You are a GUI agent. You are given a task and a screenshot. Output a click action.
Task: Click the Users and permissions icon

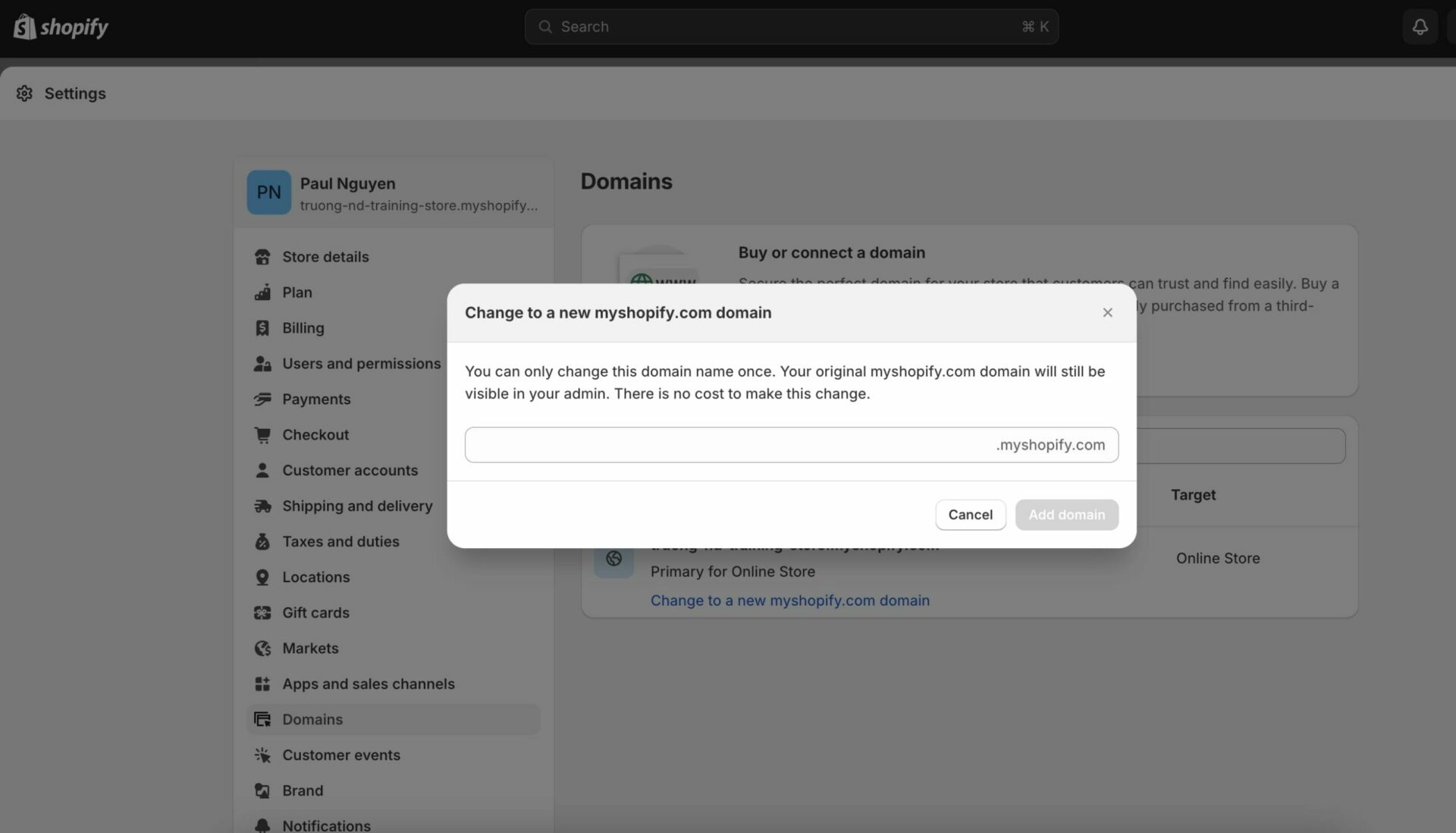point(262,364)
